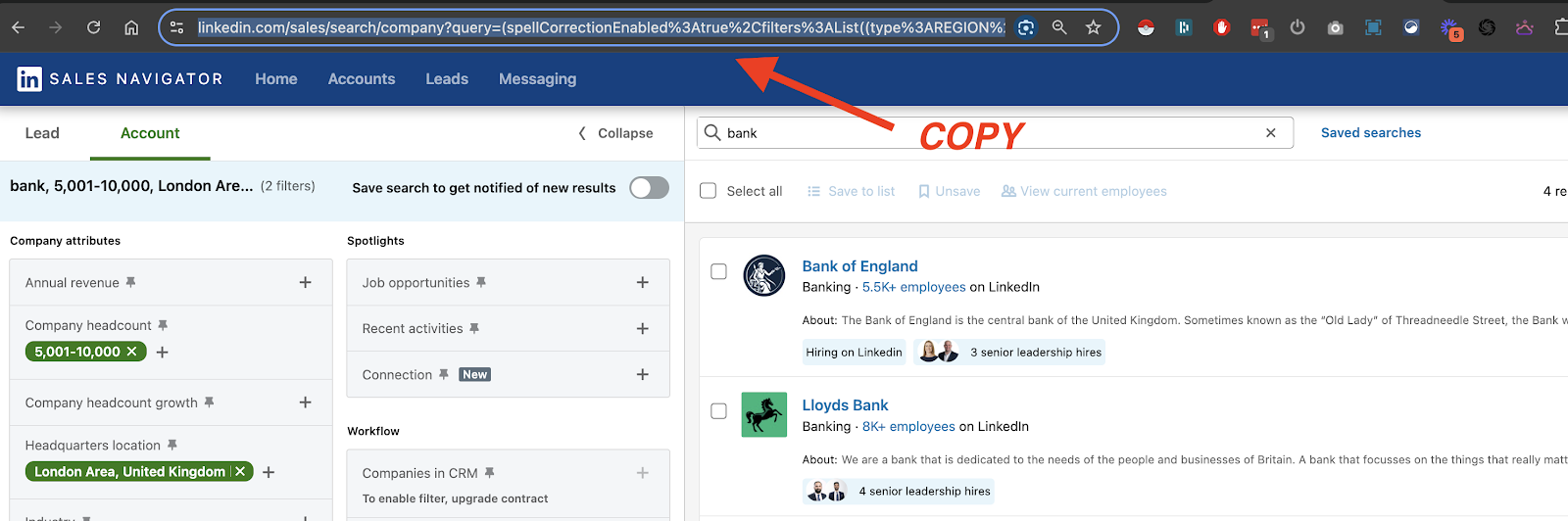
Task: Click the power button extension icon
Action: (x=1298, y=27)
